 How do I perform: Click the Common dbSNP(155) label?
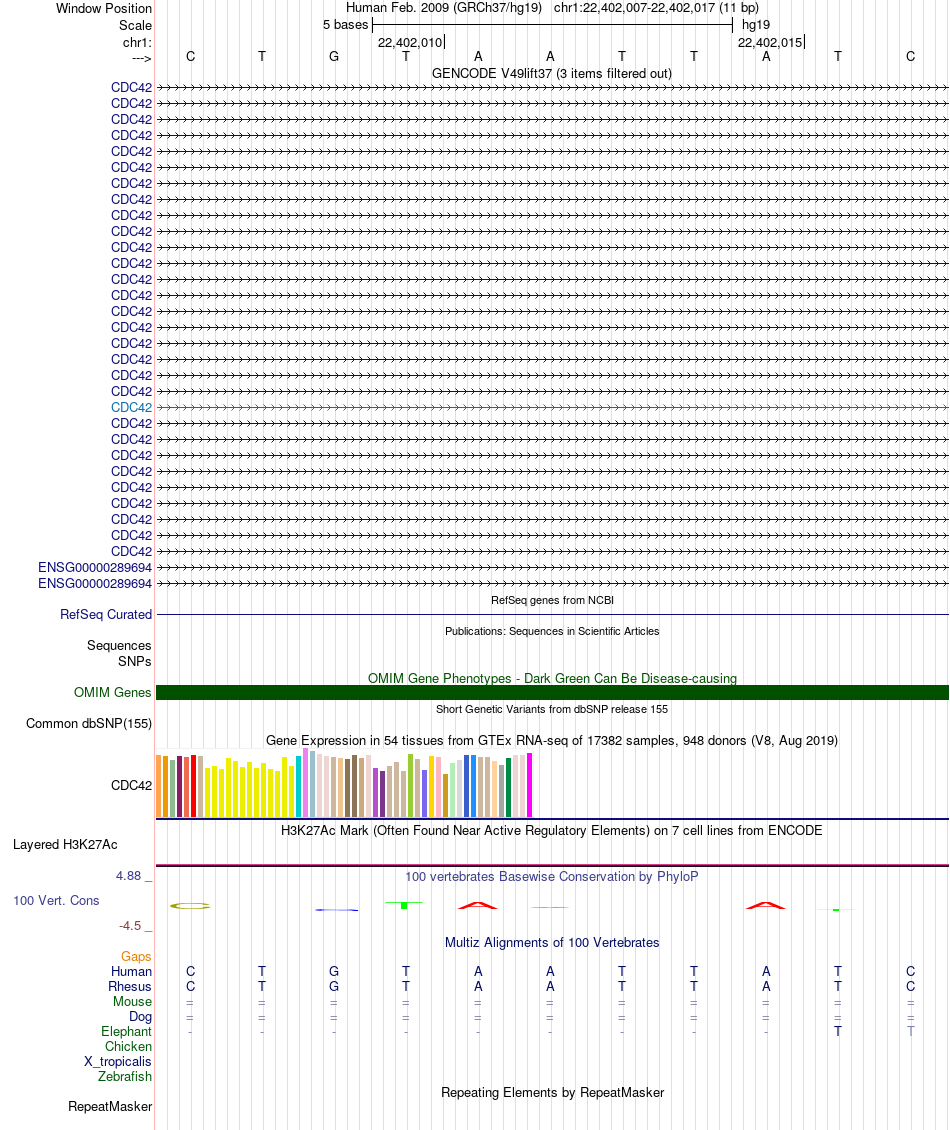click(89, 724)
